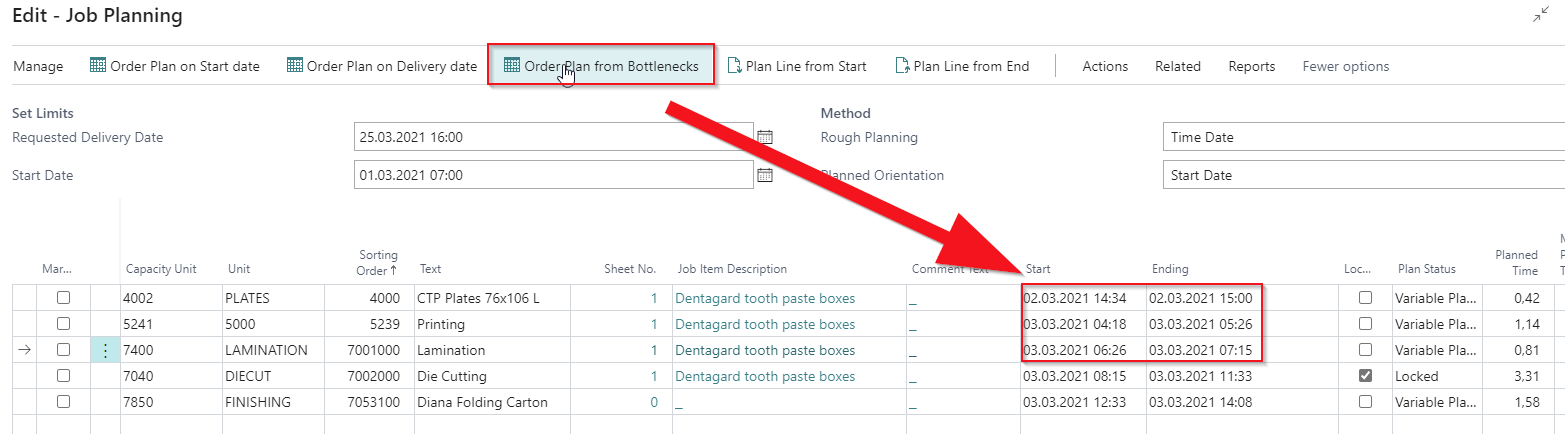Viewport: 1565px width, 434px height.
Task: Open row options menu for Lamination line
Action: tap(106, 350)
